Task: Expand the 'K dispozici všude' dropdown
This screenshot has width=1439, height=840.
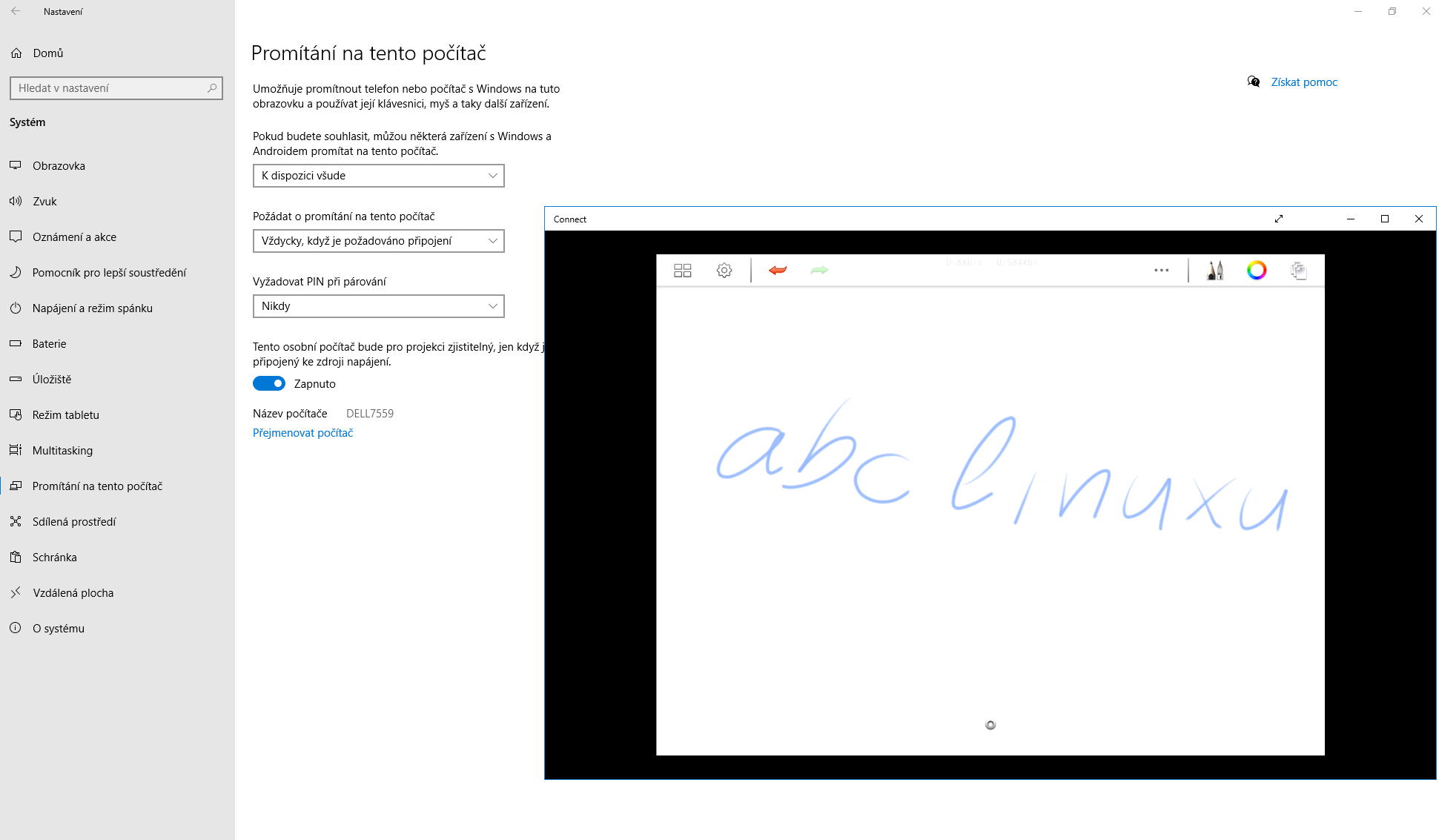Action: coord(378,176)
